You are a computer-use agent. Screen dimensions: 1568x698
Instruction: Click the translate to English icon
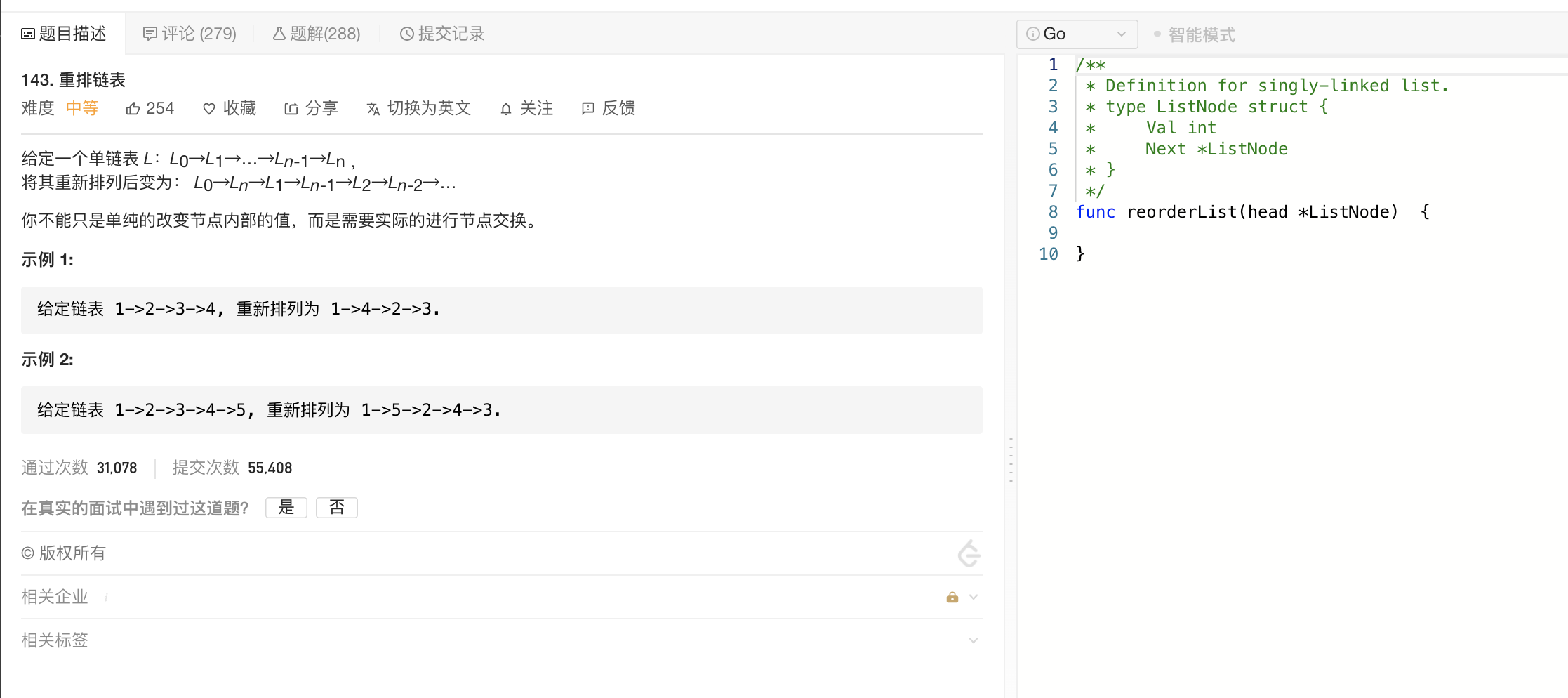click(x=373, y=109)
